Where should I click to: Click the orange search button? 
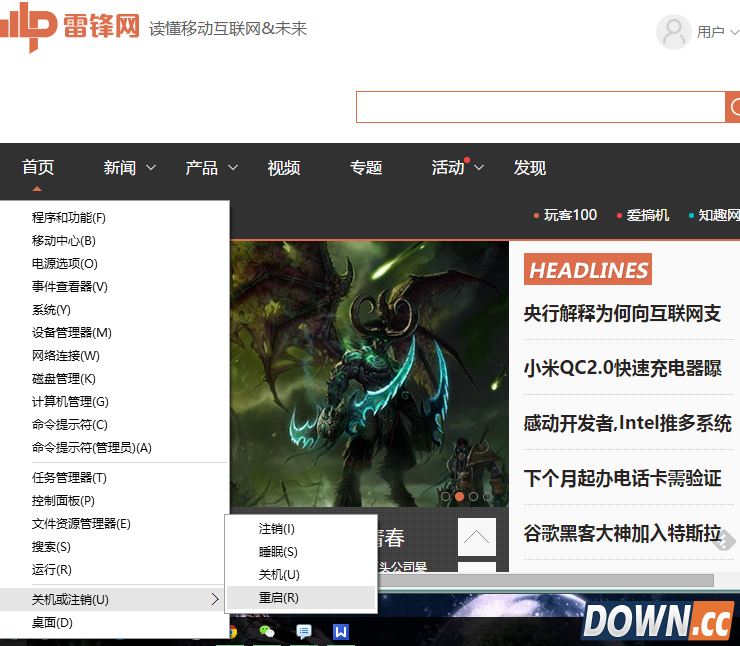pyautogui.click(x=733, y=107)
